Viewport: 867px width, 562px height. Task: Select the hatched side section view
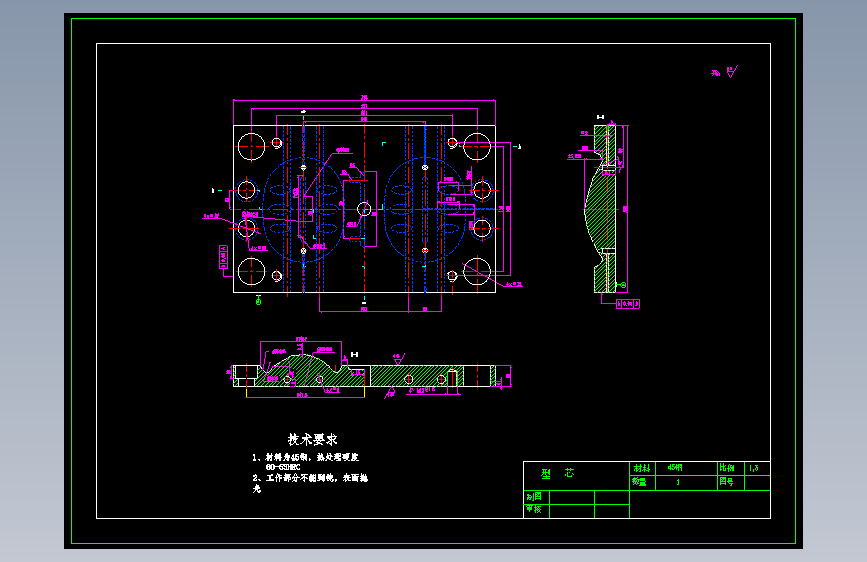pyautogui.click(x=601, y=209)
